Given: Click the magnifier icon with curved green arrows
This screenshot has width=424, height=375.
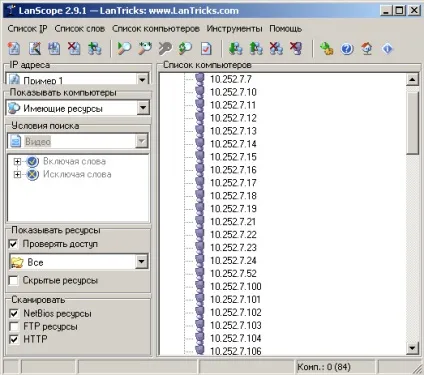Looking at the screenshot, I should tap(145, 49).
